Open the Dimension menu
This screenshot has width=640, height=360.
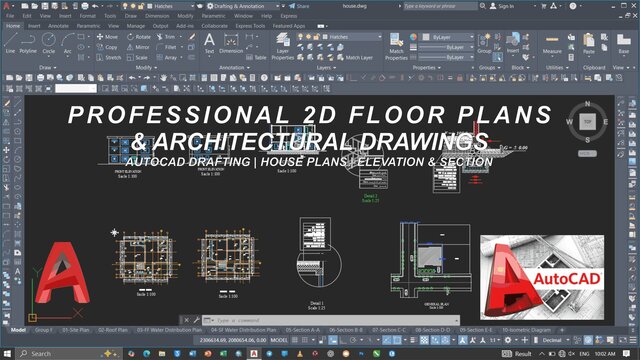[x=157, y=16]
